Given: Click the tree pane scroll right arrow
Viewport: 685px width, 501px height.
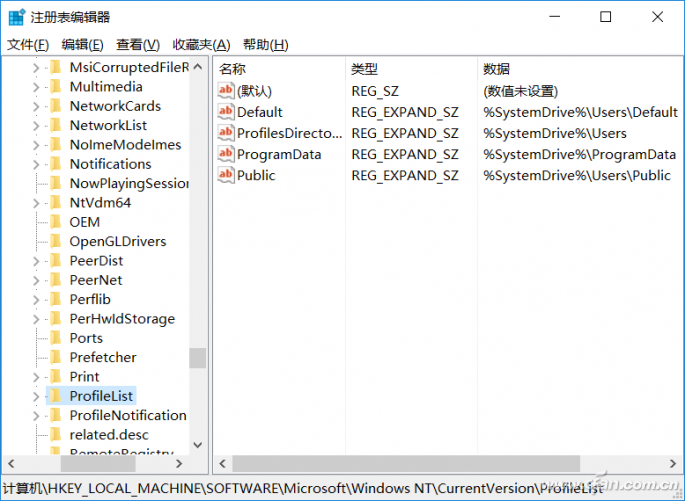Looking at the screenshot, I should click(x=179, y=463).
